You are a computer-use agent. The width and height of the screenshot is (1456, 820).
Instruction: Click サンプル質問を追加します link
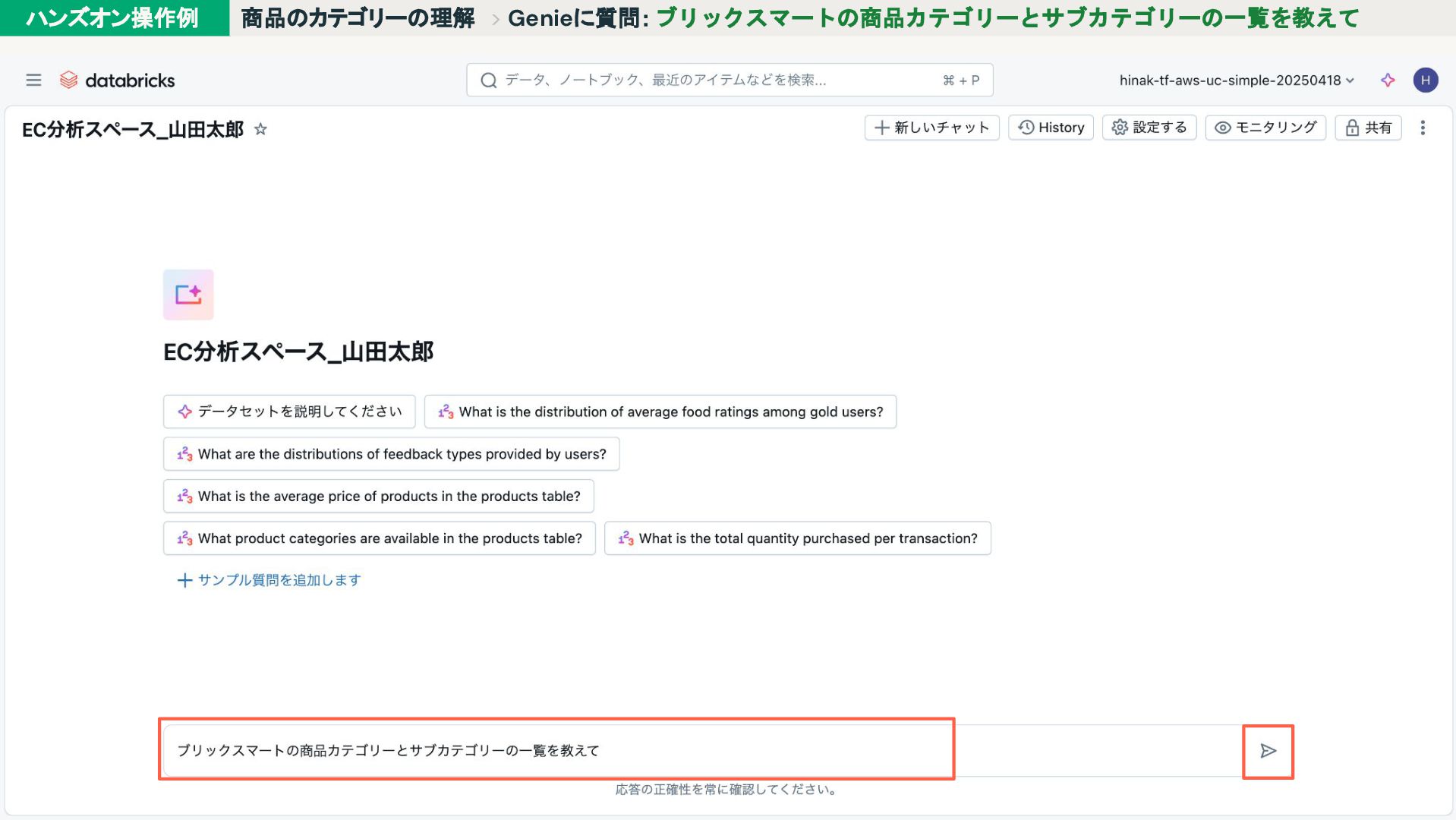point(269,580)
